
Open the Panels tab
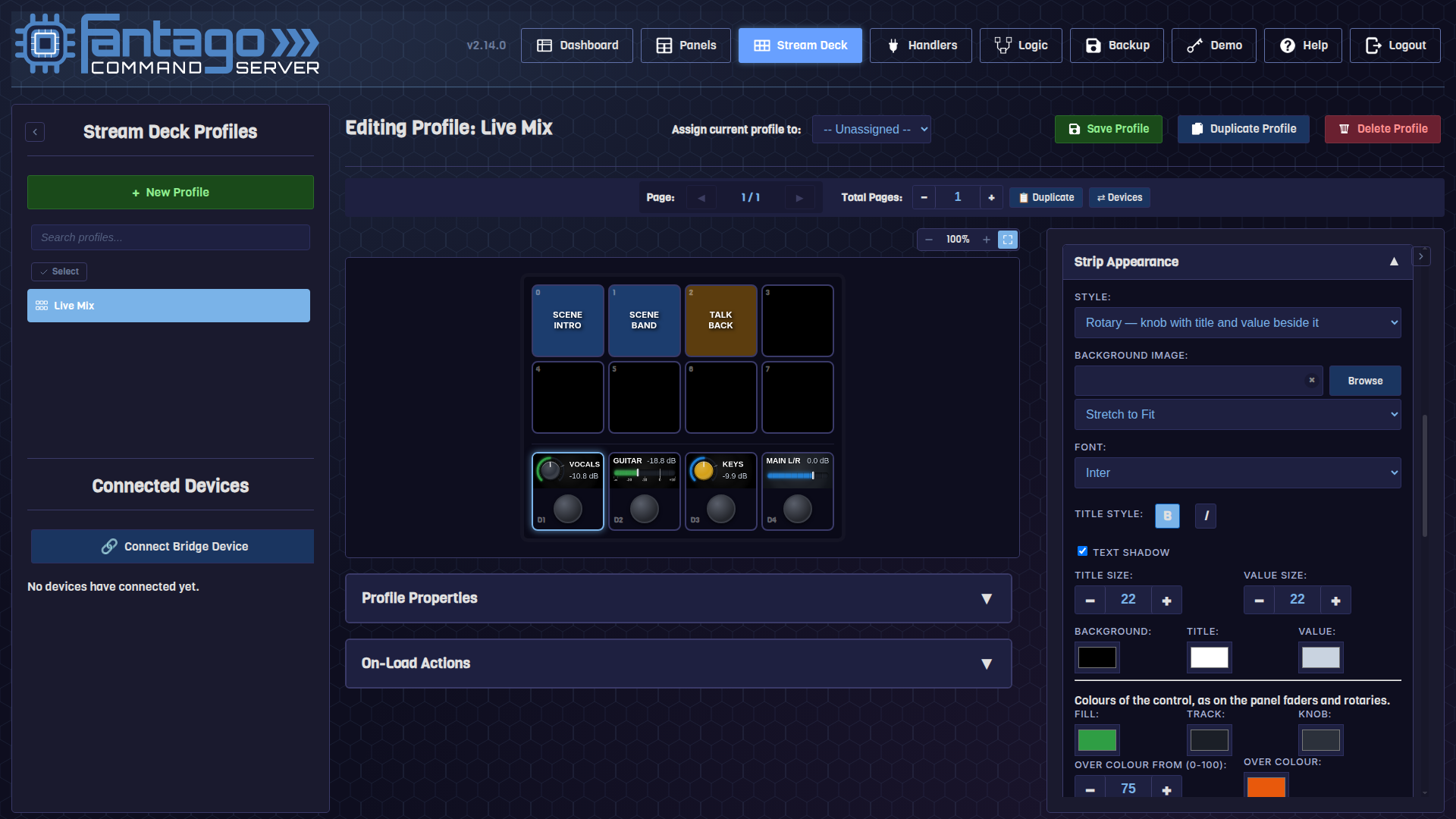[x=686, y=45]
